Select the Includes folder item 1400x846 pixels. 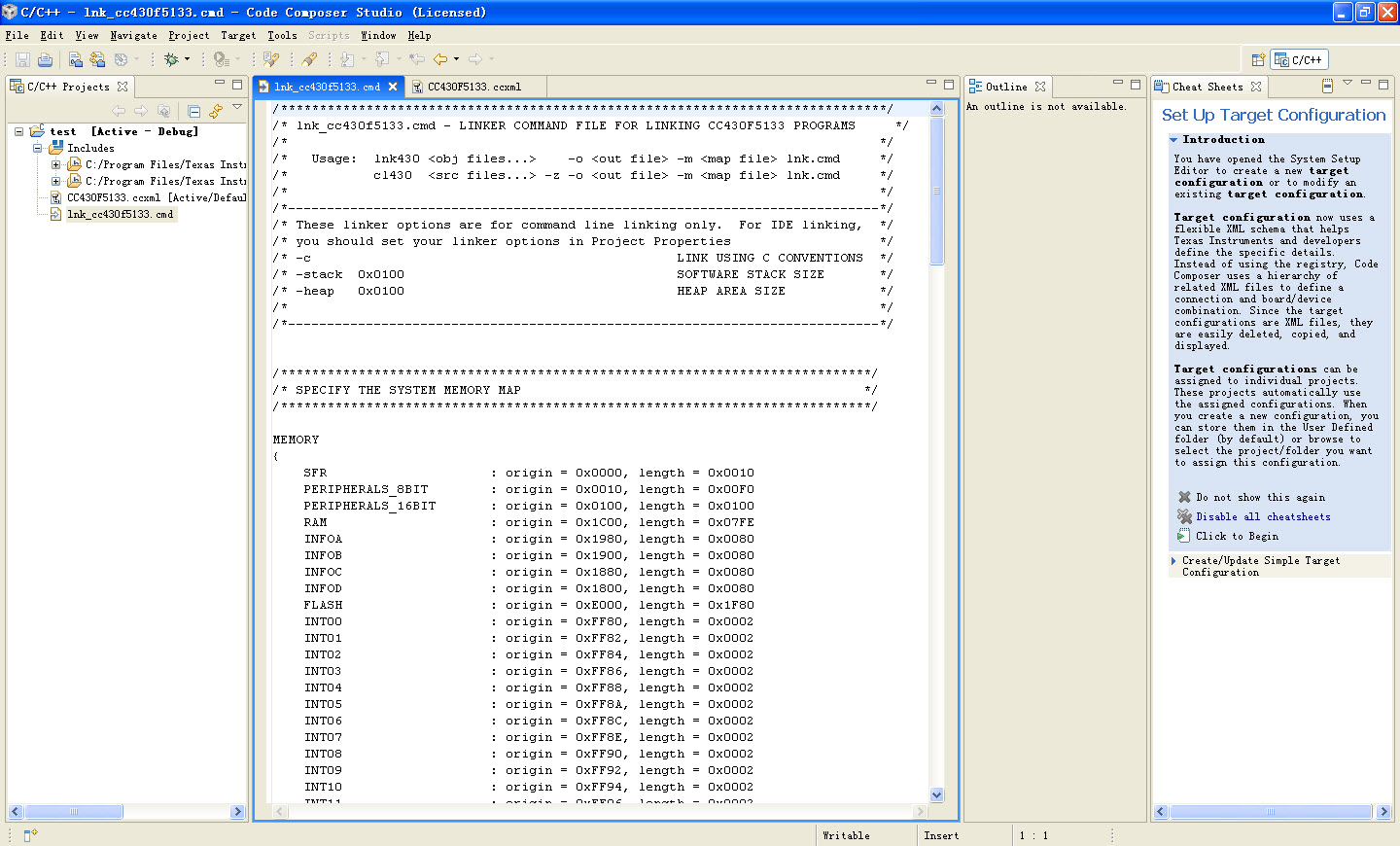(x=90, y=148)
